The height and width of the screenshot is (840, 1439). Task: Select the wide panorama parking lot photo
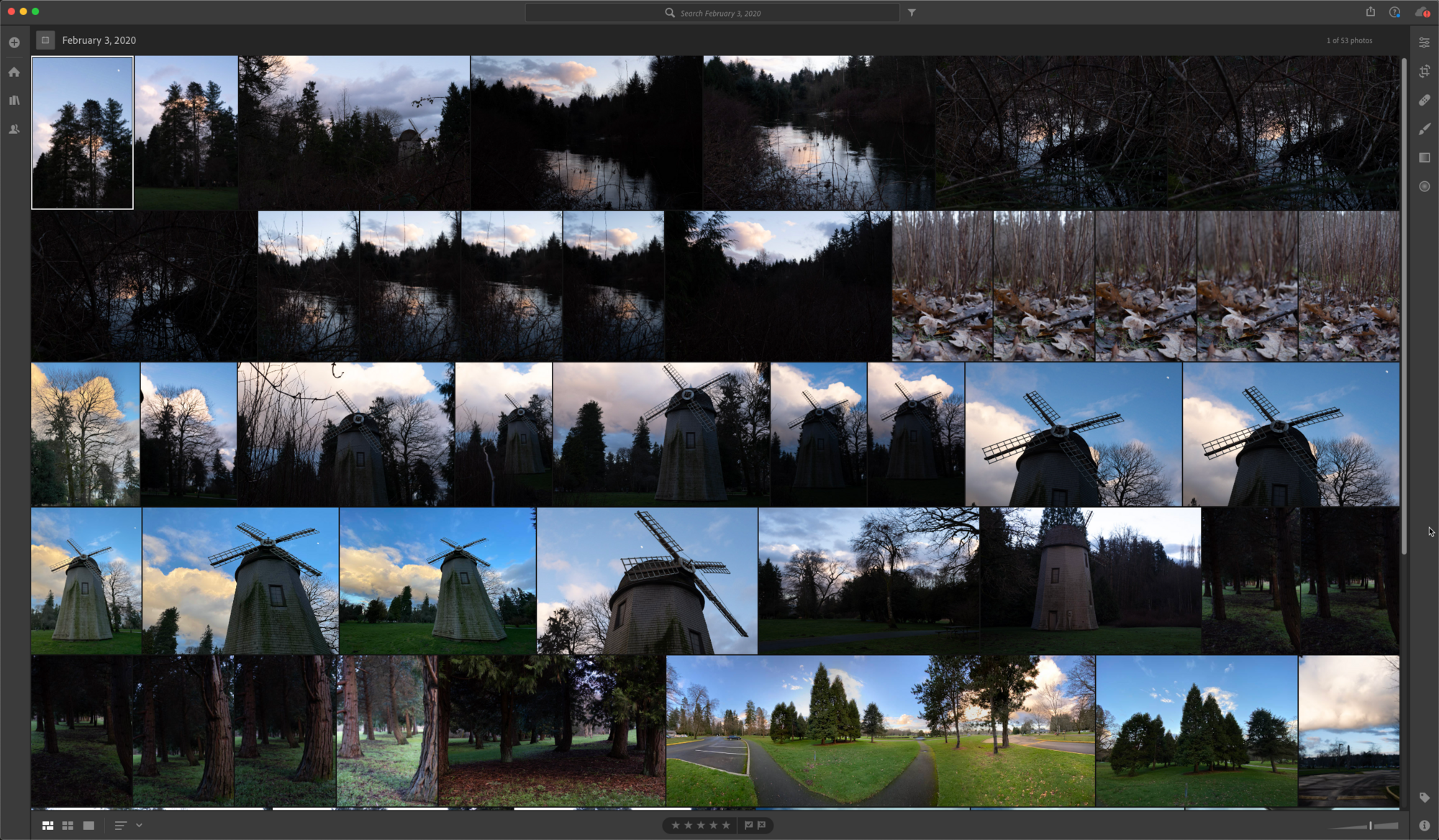(881, 731)
